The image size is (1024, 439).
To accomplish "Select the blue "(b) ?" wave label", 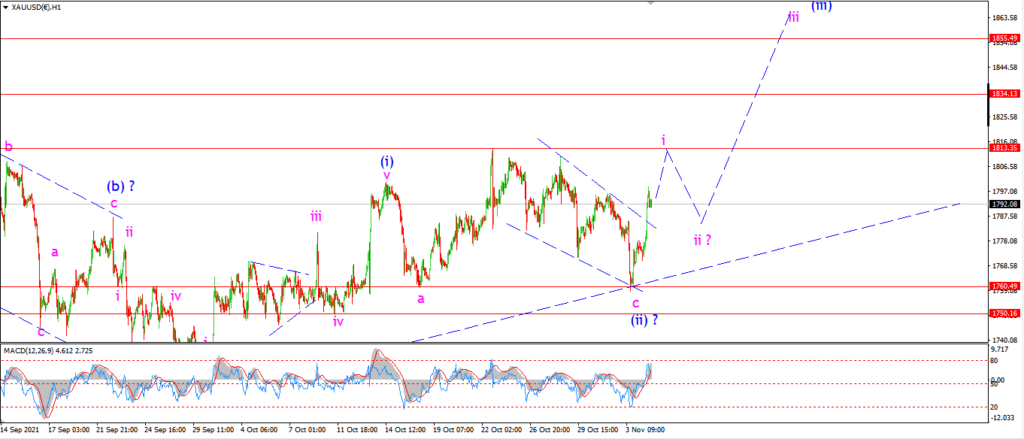I will pos(120,186).
